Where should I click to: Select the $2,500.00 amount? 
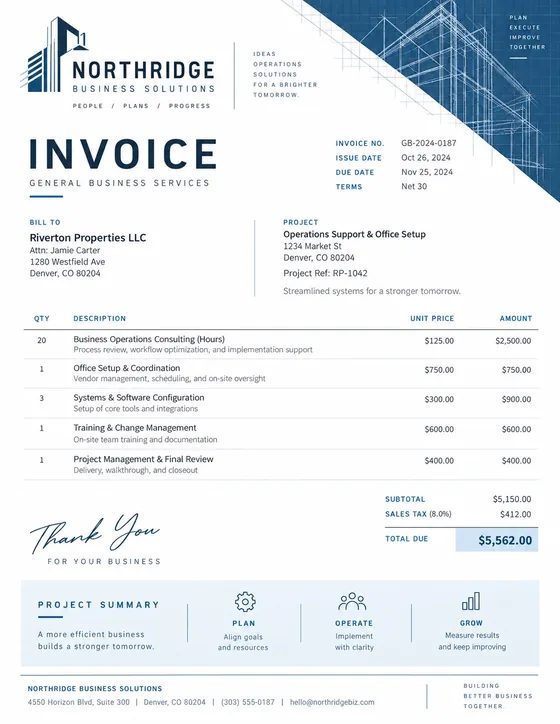click(x=513, y=341)
